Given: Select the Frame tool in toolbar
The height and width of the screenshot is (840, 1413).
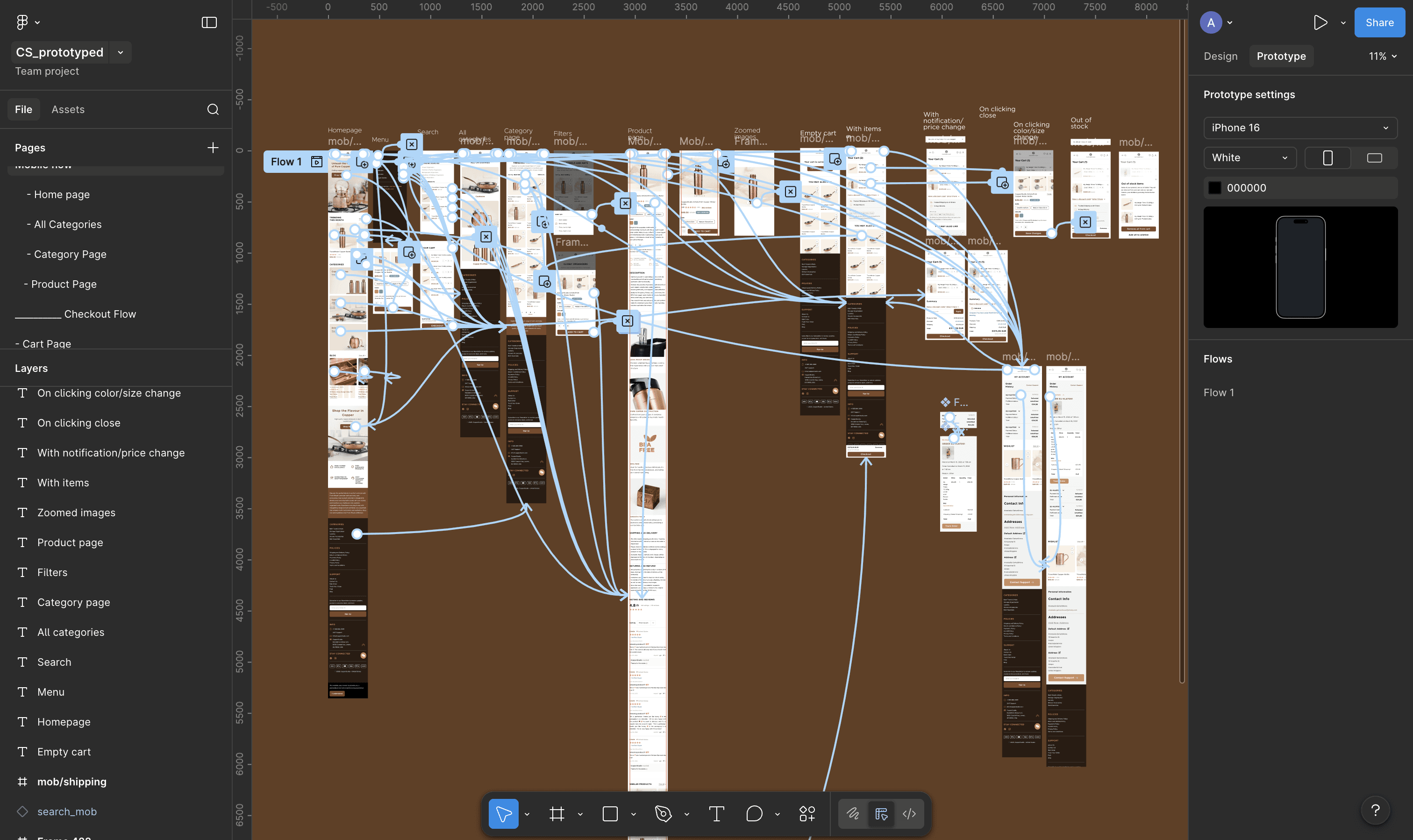Looking at the screenshot, I should click(x=557, y=814).
